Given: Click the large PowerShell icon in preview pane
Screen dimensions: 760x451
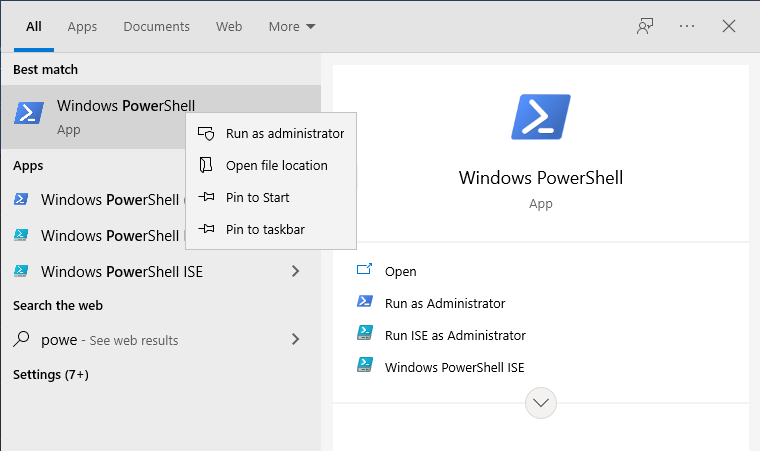Looking at the screenshot, I should (540, 116).
